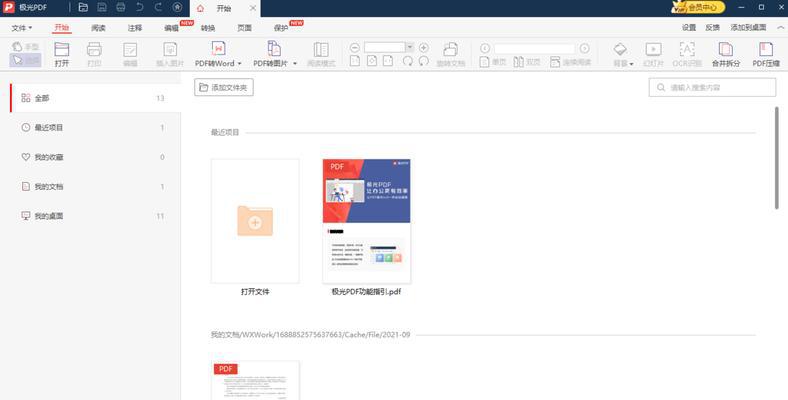Click the previous page arrow icon
Viewport: 788px width, 400px height.
tap(484, 48)
